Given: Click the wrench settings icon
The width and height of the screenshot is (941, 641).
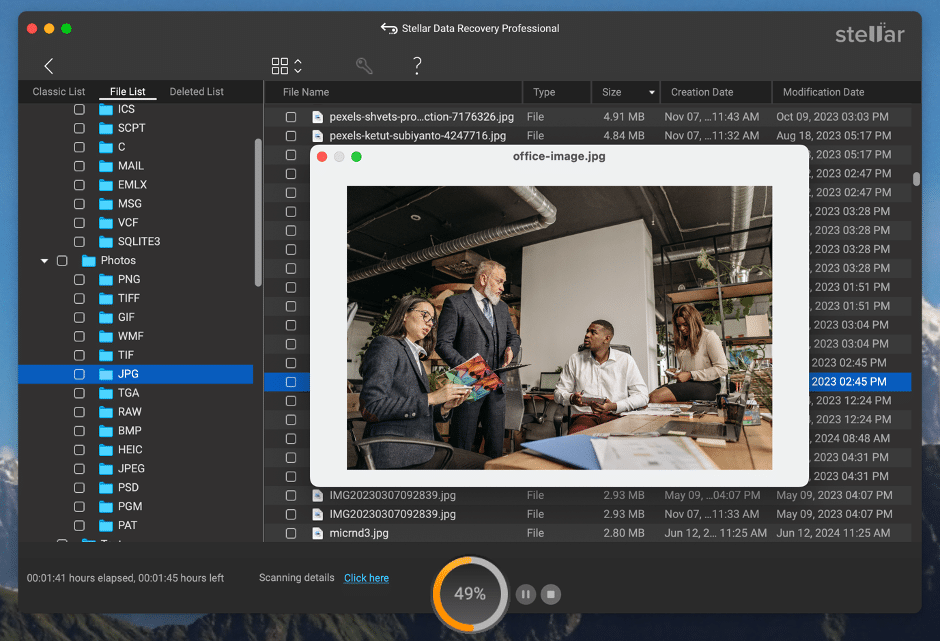Looking at the screenshot, I should (364, 66).
